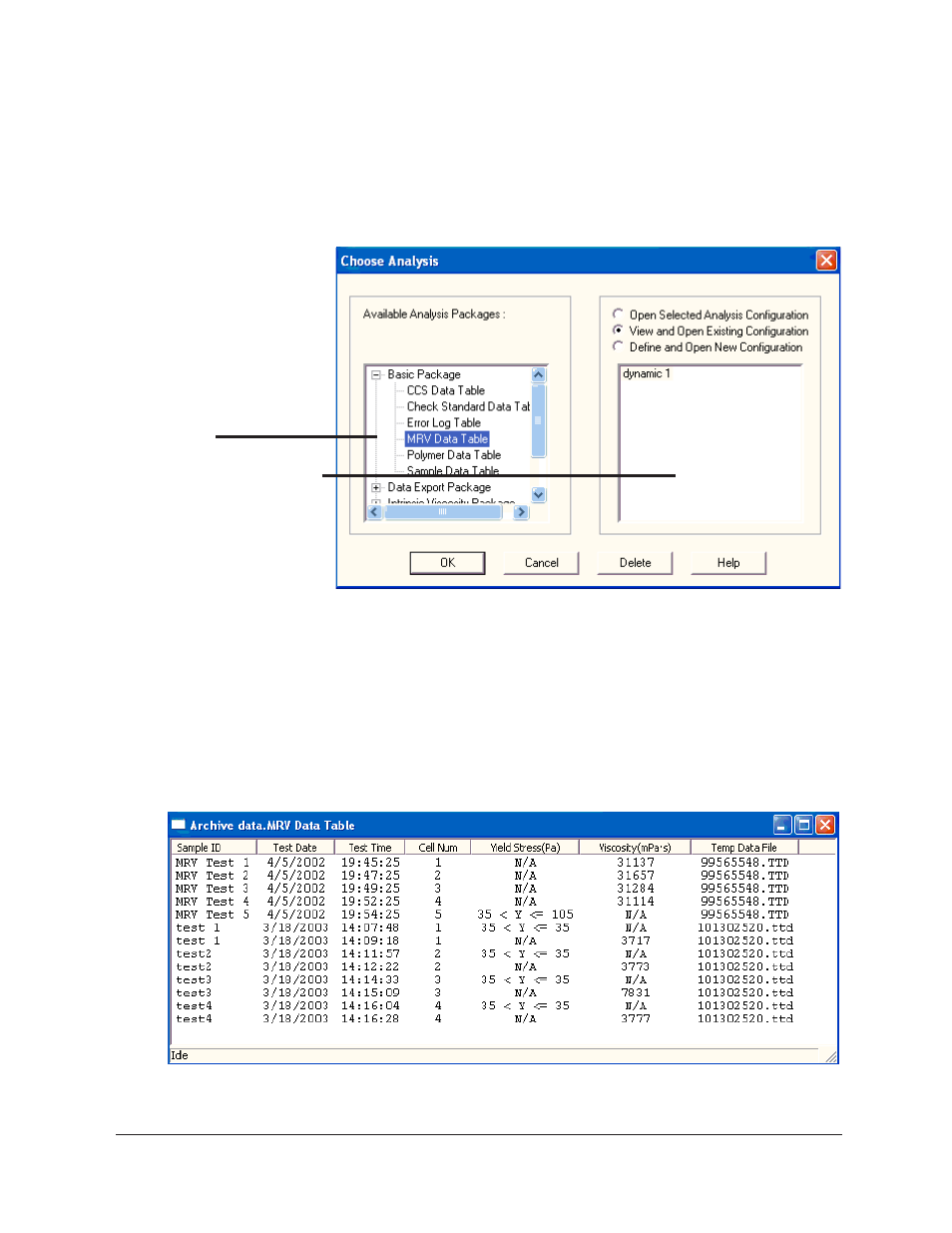Click package tree scroll left arrow
The height and width of the screenshot is (1233, 952).
[375, 512]
